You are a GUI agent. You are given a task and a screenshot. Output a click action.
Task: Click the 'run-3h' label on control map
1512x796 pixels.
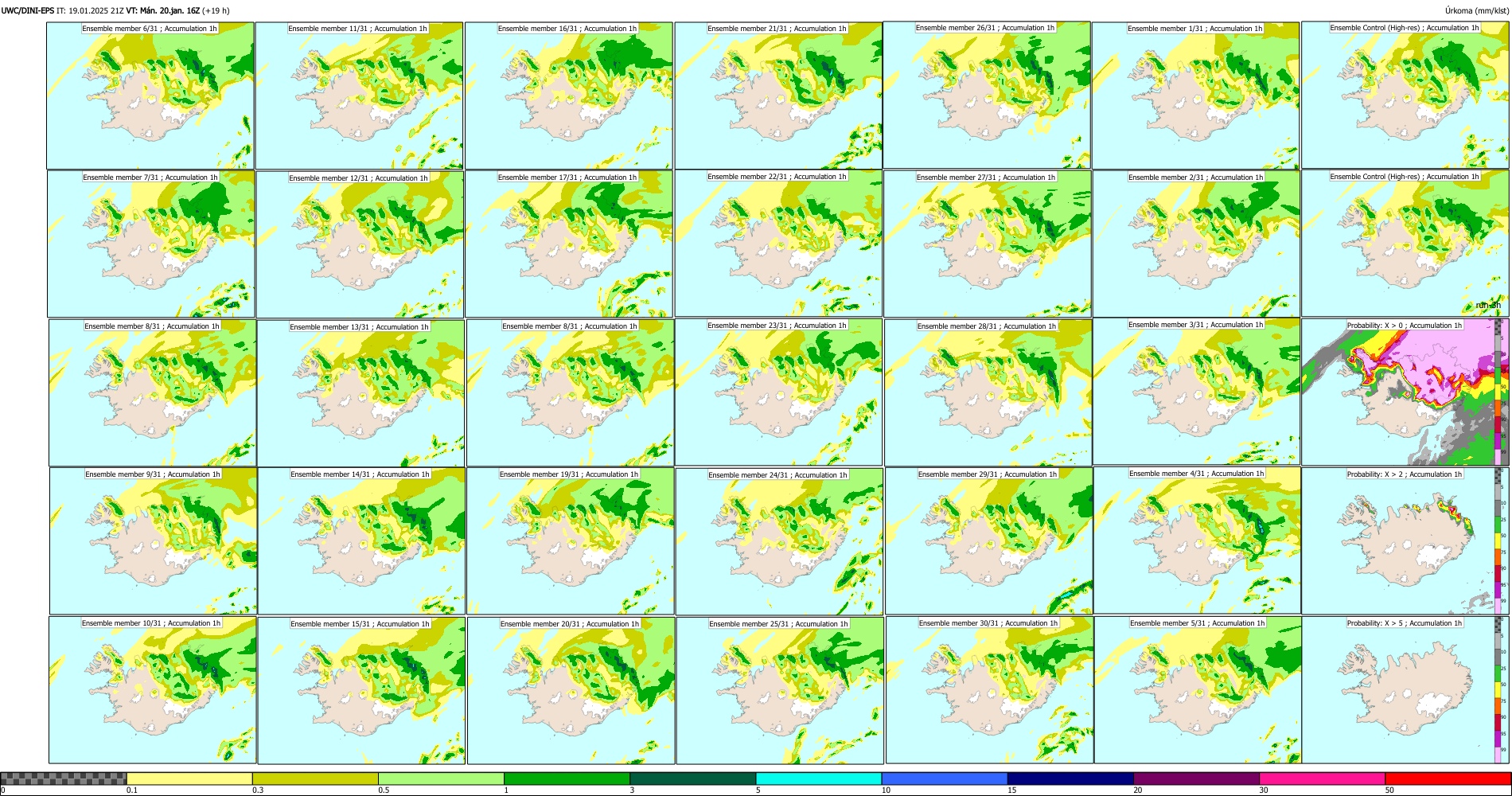point(1488,305)
